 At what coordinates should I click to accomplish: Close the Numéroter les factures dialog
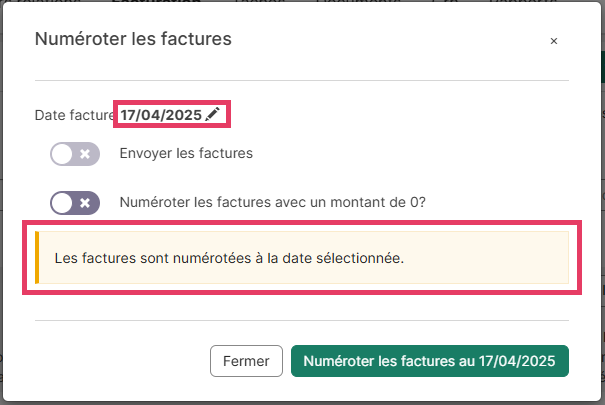553,41
